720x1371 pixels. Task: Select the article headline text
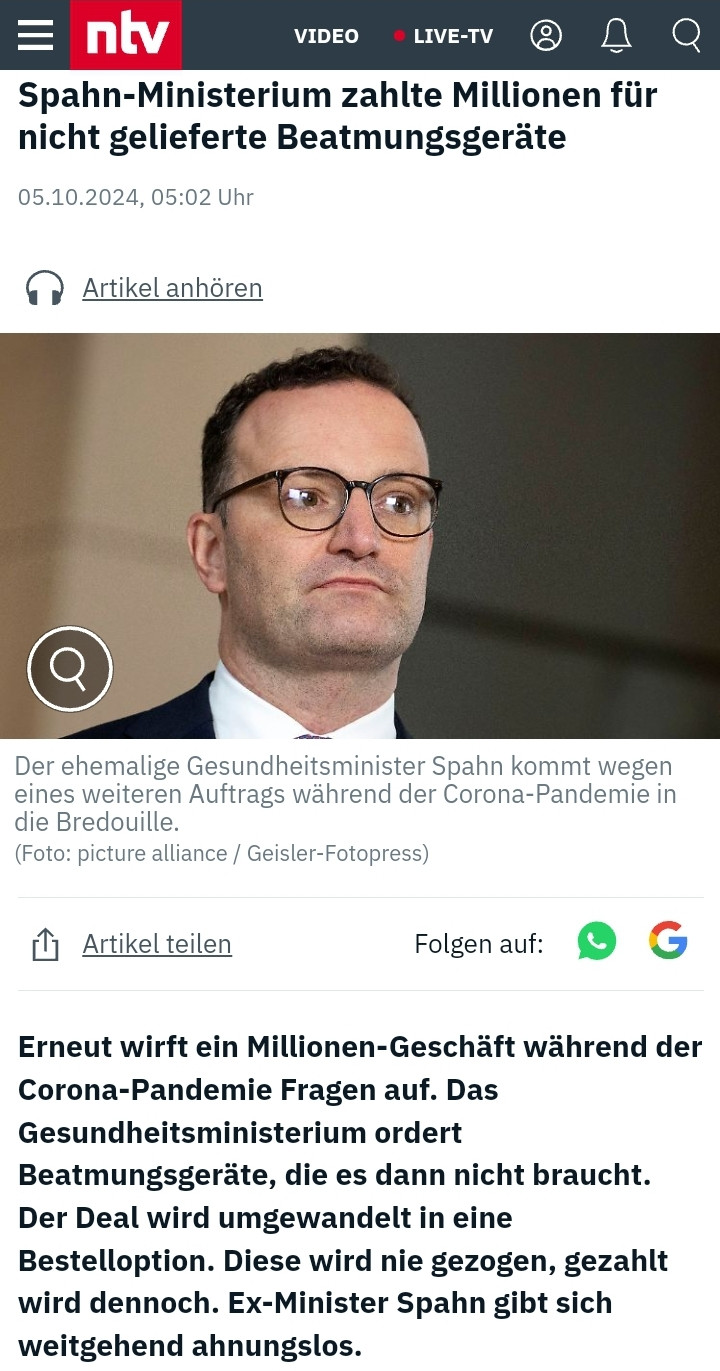click(x=338, y=116)
